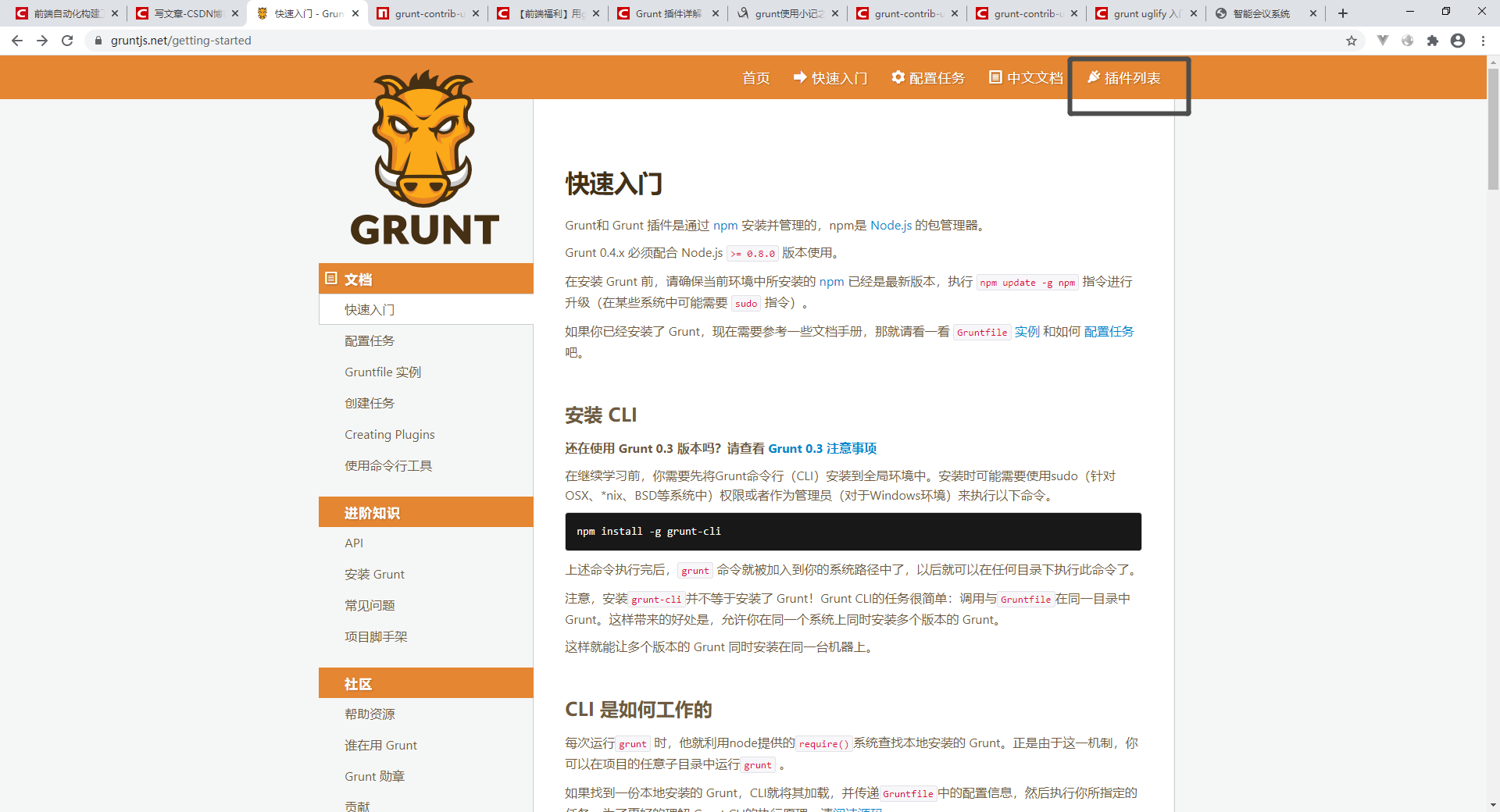Click the inline code >= 0.8.0
The width and height of the screenshot is (1500, 812).
tap(752, 254)
